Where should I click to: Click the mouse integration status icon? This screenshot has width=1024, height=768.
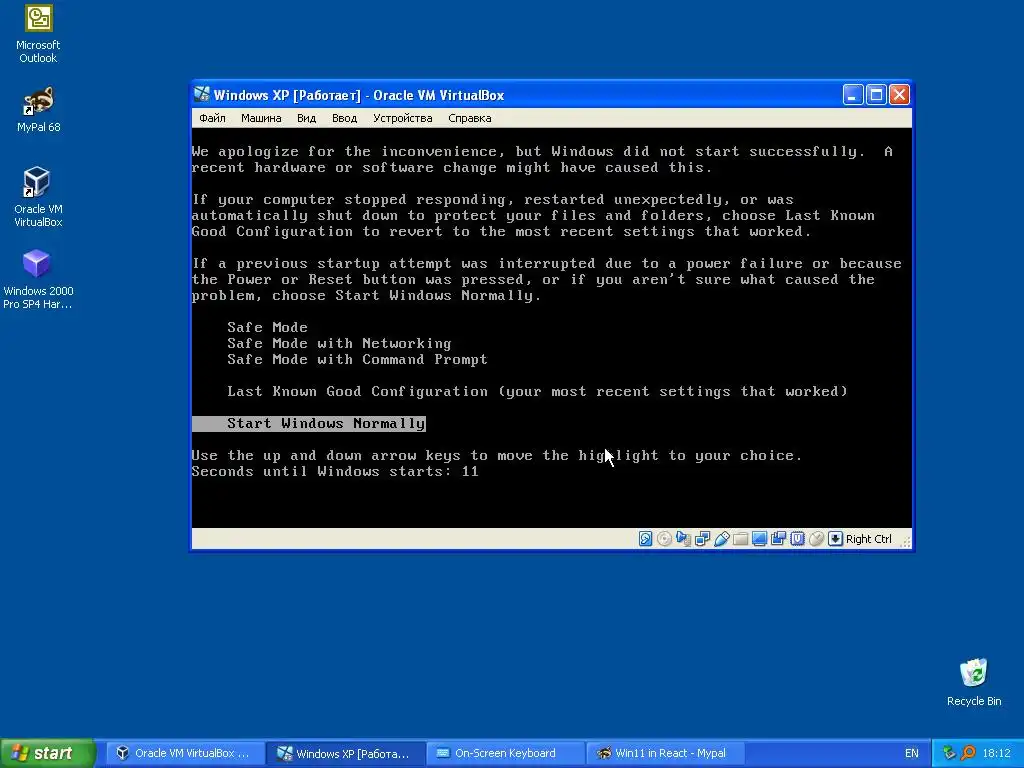[816, 539]
